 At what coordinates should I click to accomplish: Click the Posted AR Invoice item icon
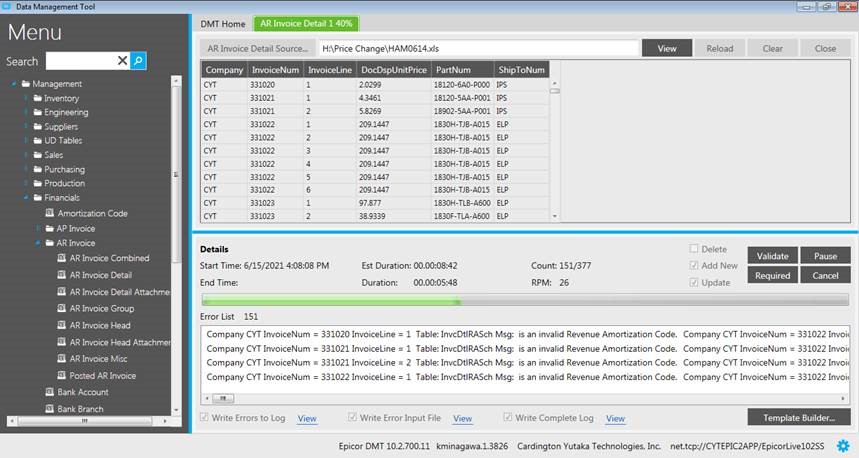click(x=62, y=376)
